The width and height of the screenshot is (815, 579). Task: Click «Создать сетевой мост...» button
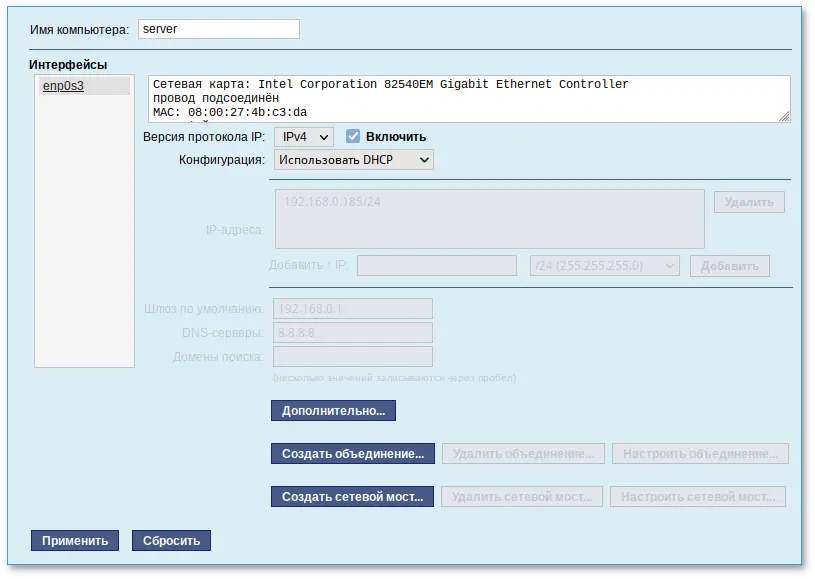pyautogui.click(x=352, y=496)
